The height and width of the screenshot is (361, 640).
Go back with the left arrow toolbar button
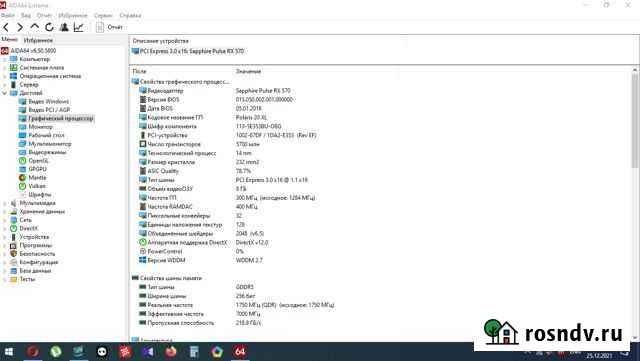pyautogui.click(x=6, y=27)
